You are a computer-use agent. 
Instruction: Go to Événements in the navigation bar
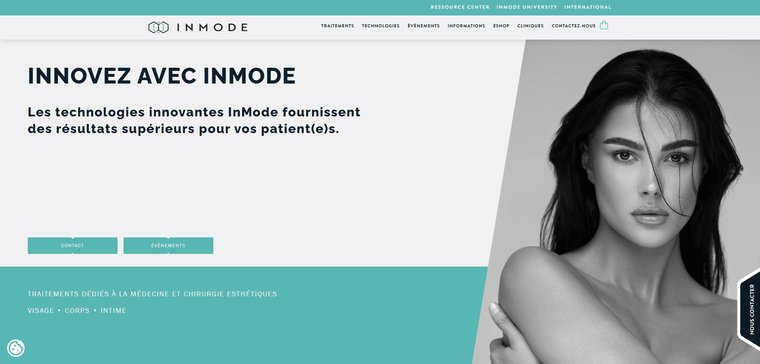pos(423,26)
